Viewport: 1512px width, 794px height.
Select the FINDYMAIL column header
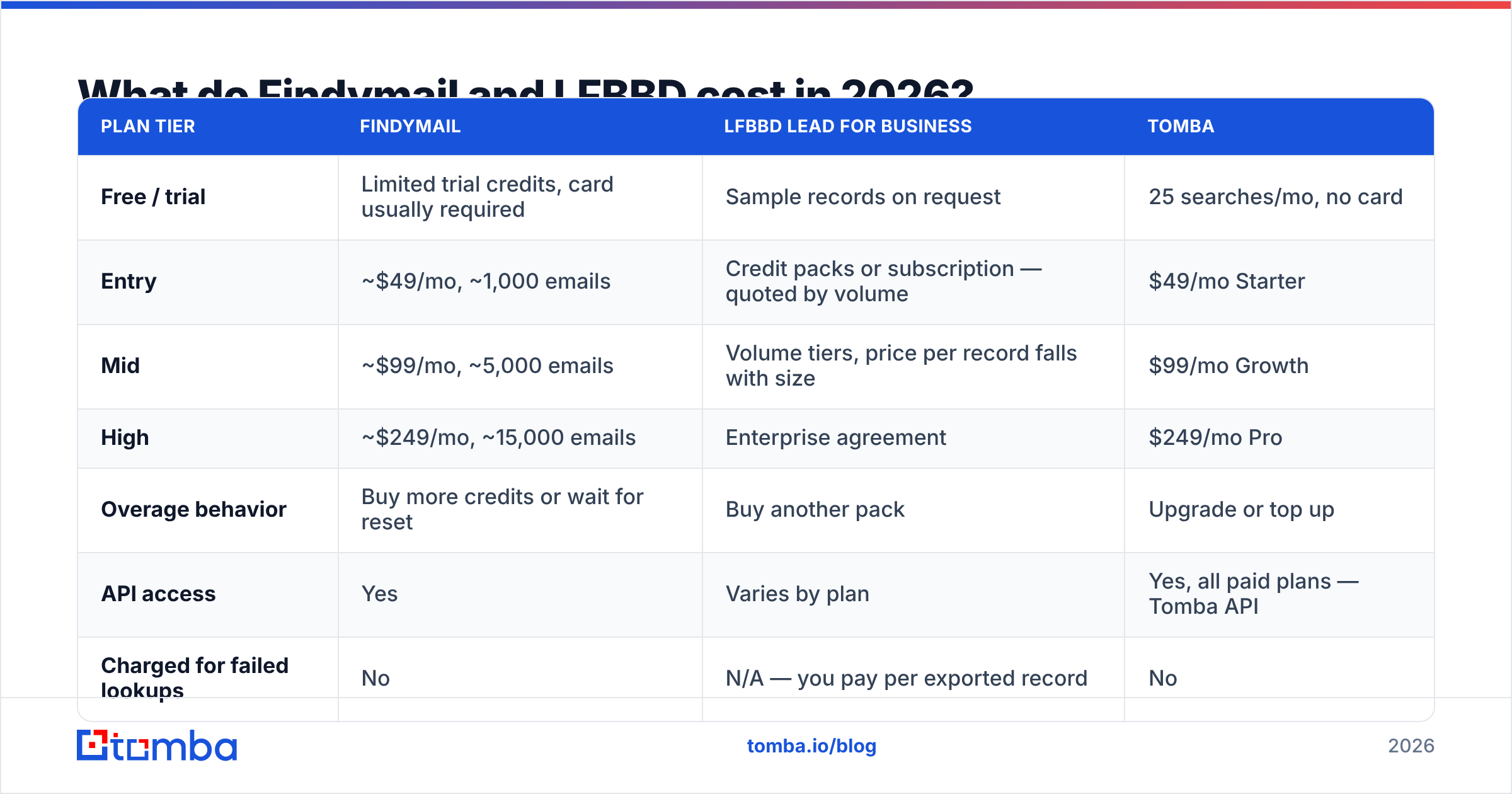pos(410,127)
